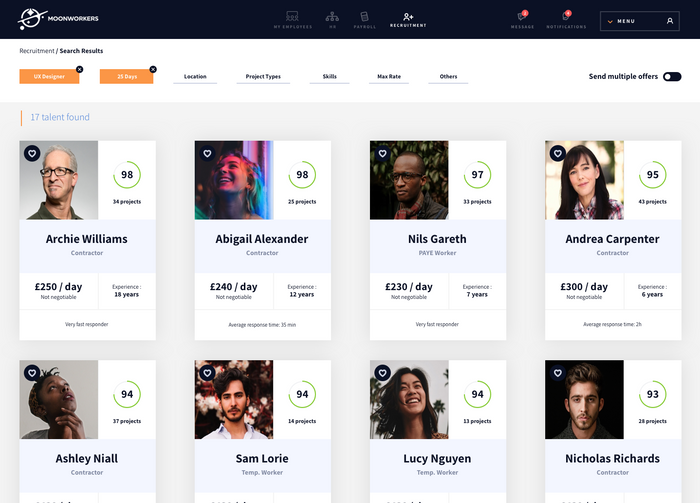The height and width of the screenshot is (503, 700).
Task: Remove the 25 Days filter chip
Action: tap(153, 69)
